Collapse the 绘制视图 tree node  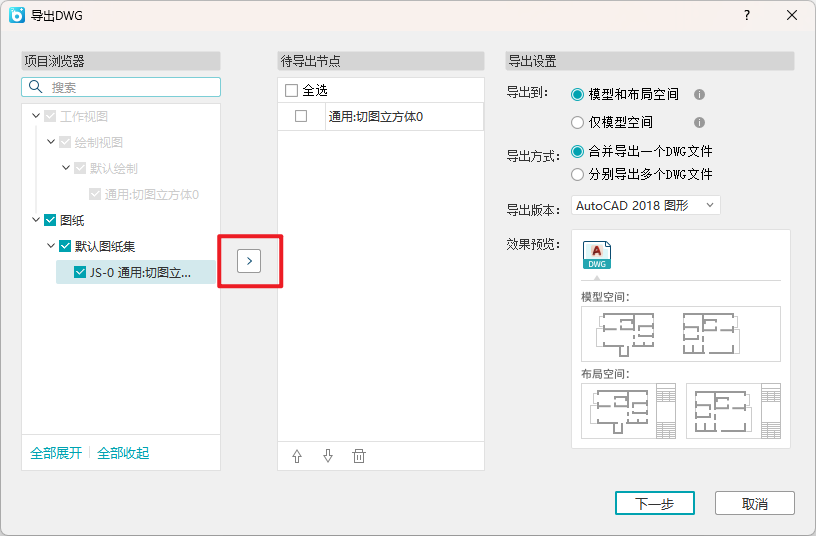(x=51, y=142)
